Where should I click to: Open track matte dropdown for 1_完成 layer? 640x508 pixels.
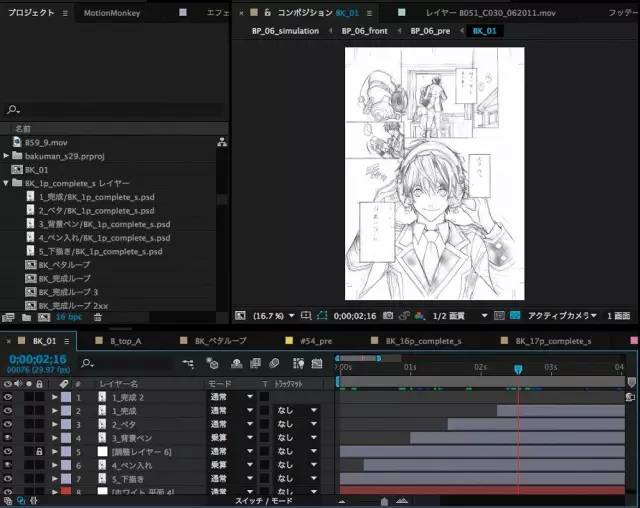(297, 410)
